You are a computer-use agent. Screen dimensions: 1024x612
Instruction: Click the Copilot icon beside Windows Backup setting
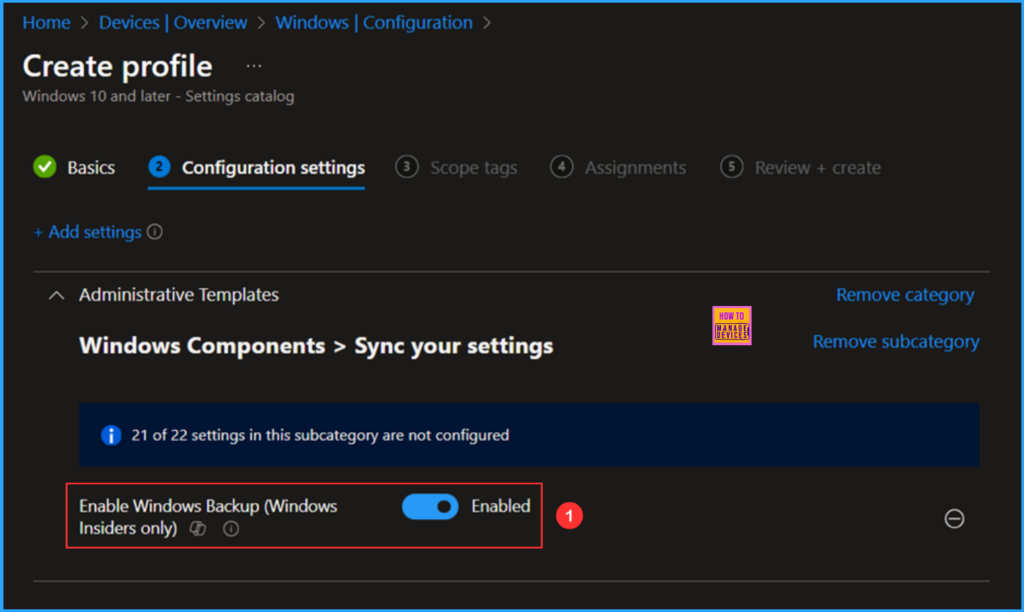[198, 528]
